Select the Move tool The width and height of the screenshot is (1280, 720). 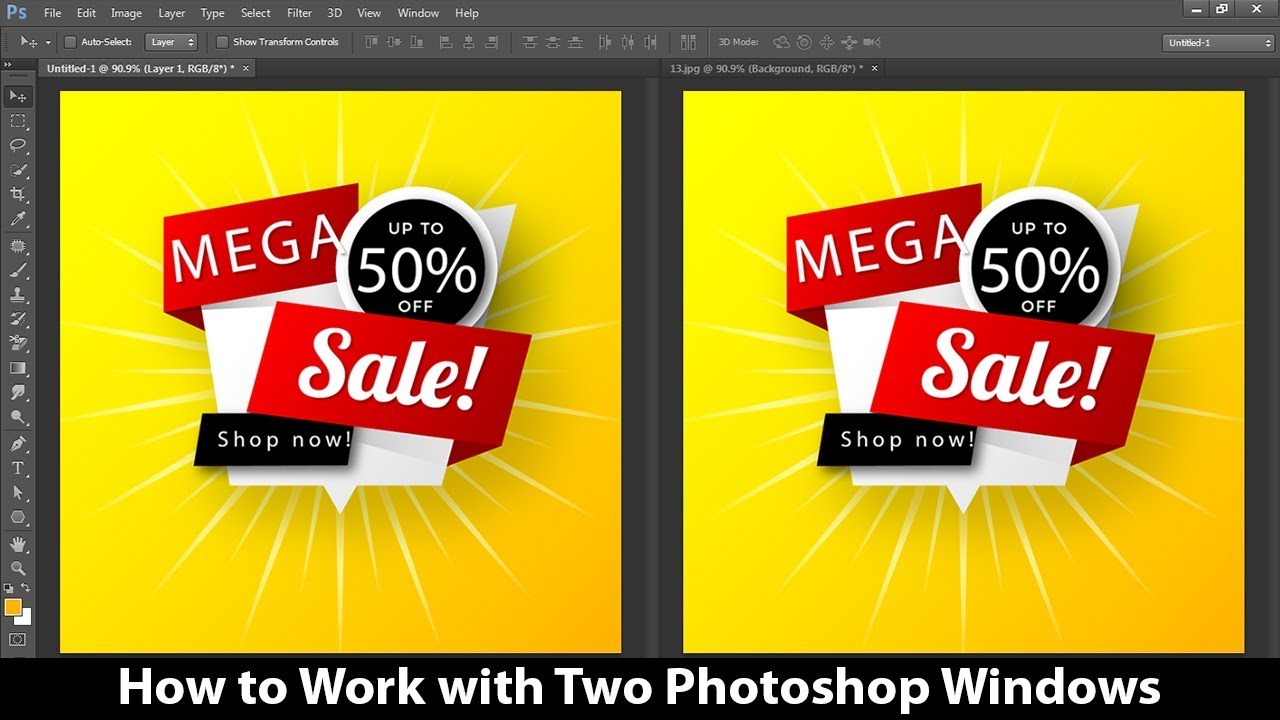point(18,96)
